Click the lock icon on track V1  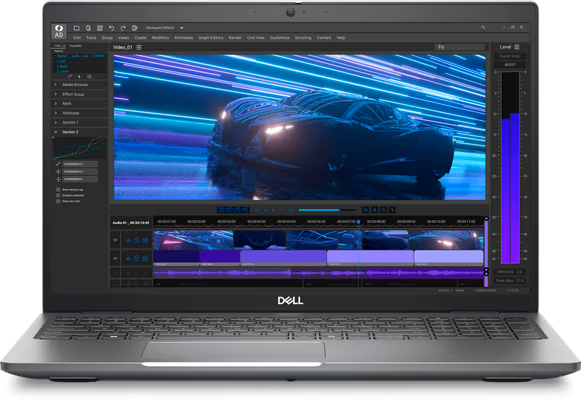136,258
